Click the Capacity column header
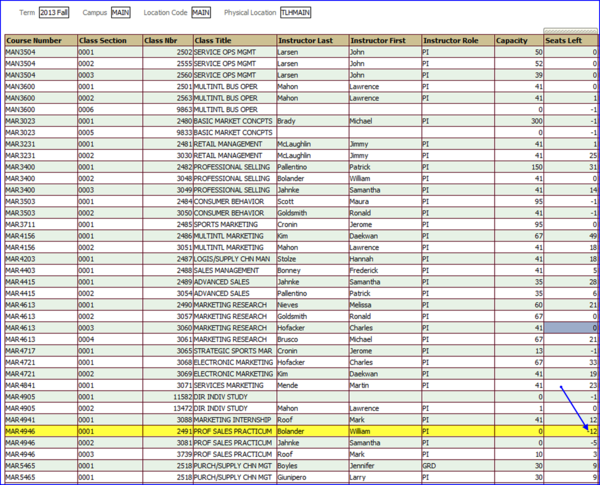The height and width of the screenshot is (485, 600). pos(519,41)
